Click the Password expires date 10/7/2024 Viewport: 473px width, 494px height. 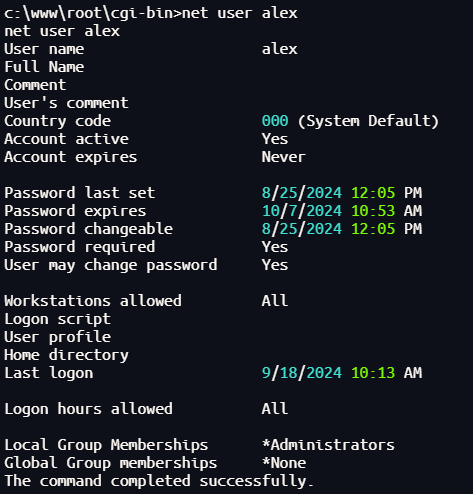[x=302, y=211]
